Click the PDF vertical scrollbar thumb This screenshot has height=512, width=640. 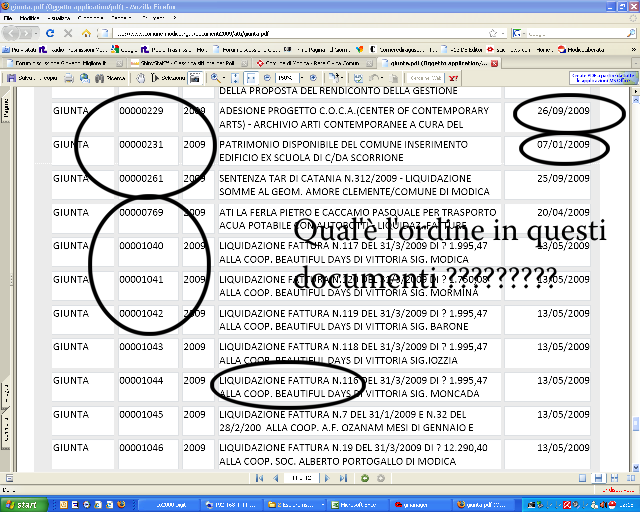tap(636, 424)
